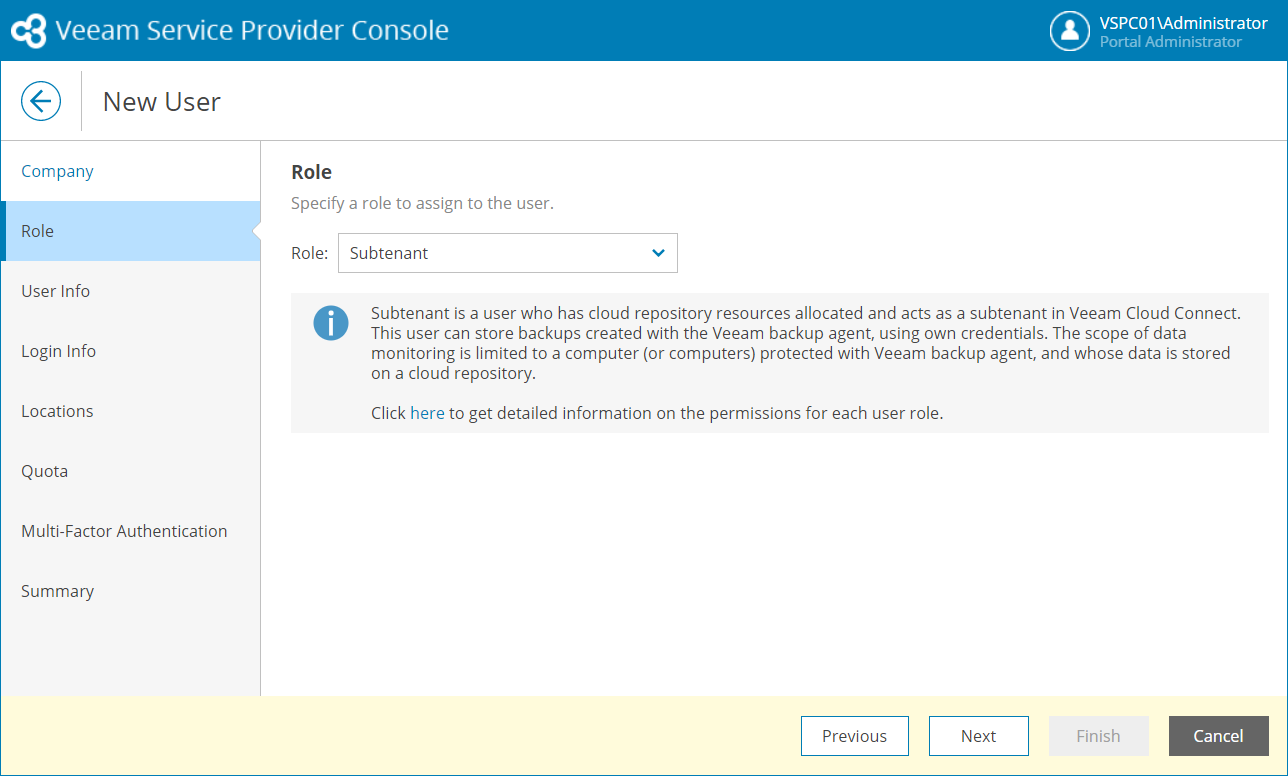The height and width of the screenshot is (776, 1288).
Task: Click the Veeam Service Provider Console title
Action: pyautogui.click(x=252, y=30)
